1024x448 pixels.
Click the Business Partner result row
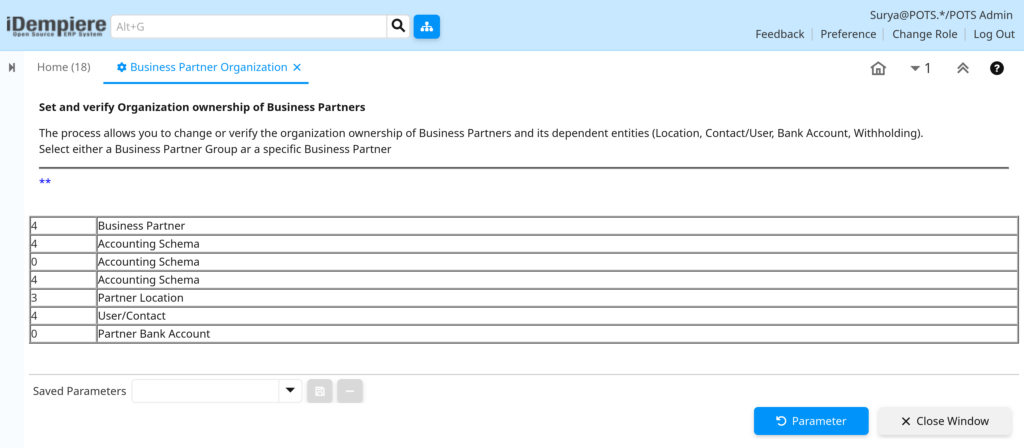click(x=524, y=226)
